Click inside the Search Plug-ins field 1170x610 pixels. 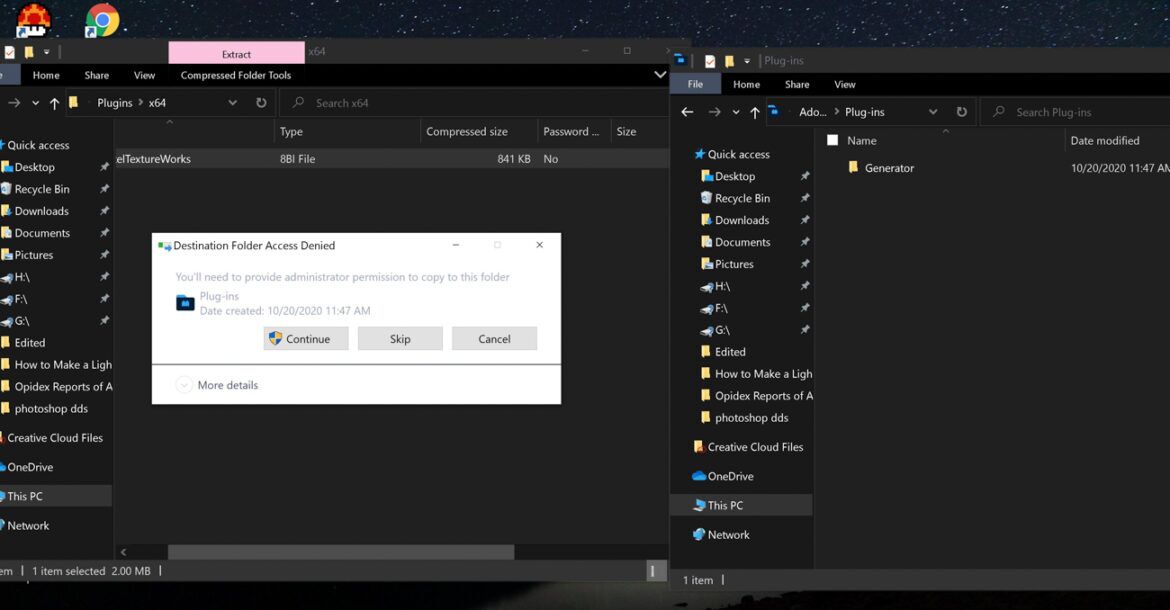(x=1072, y=111)
